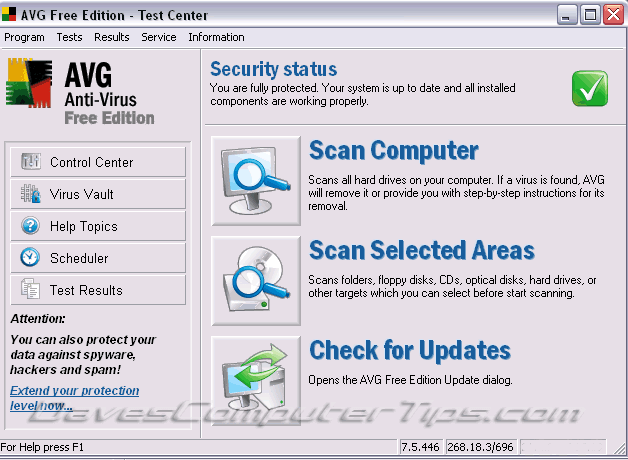
Task: Open the Results menu
Action: [112, 37]
